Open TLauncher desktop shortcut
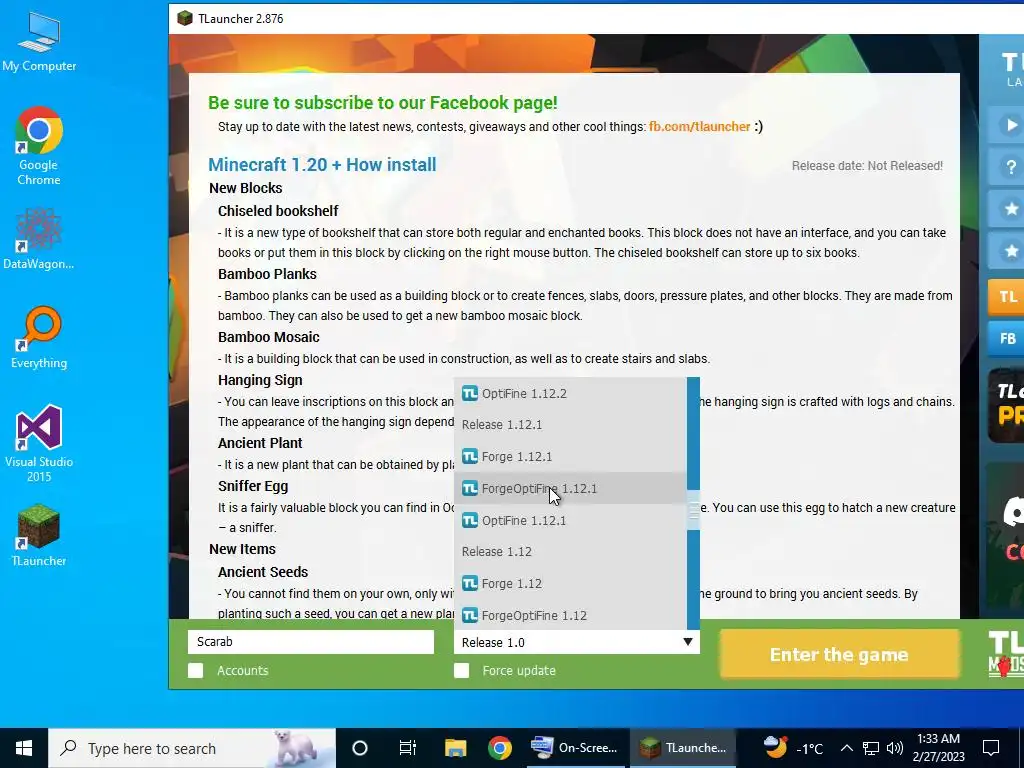The width and height of the screenshot is (1024, 768). [39, 535]
